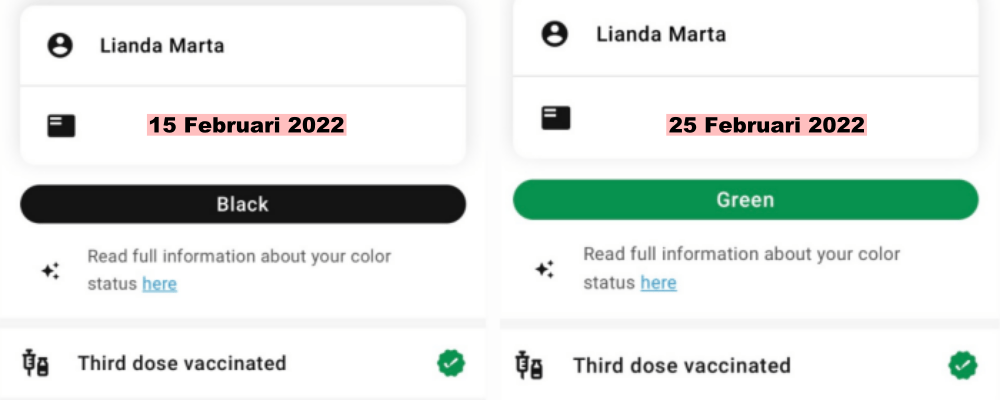Click the syringe vaccine icon on right
This screenshot has height=400, width=1000.
click(529, 365)
